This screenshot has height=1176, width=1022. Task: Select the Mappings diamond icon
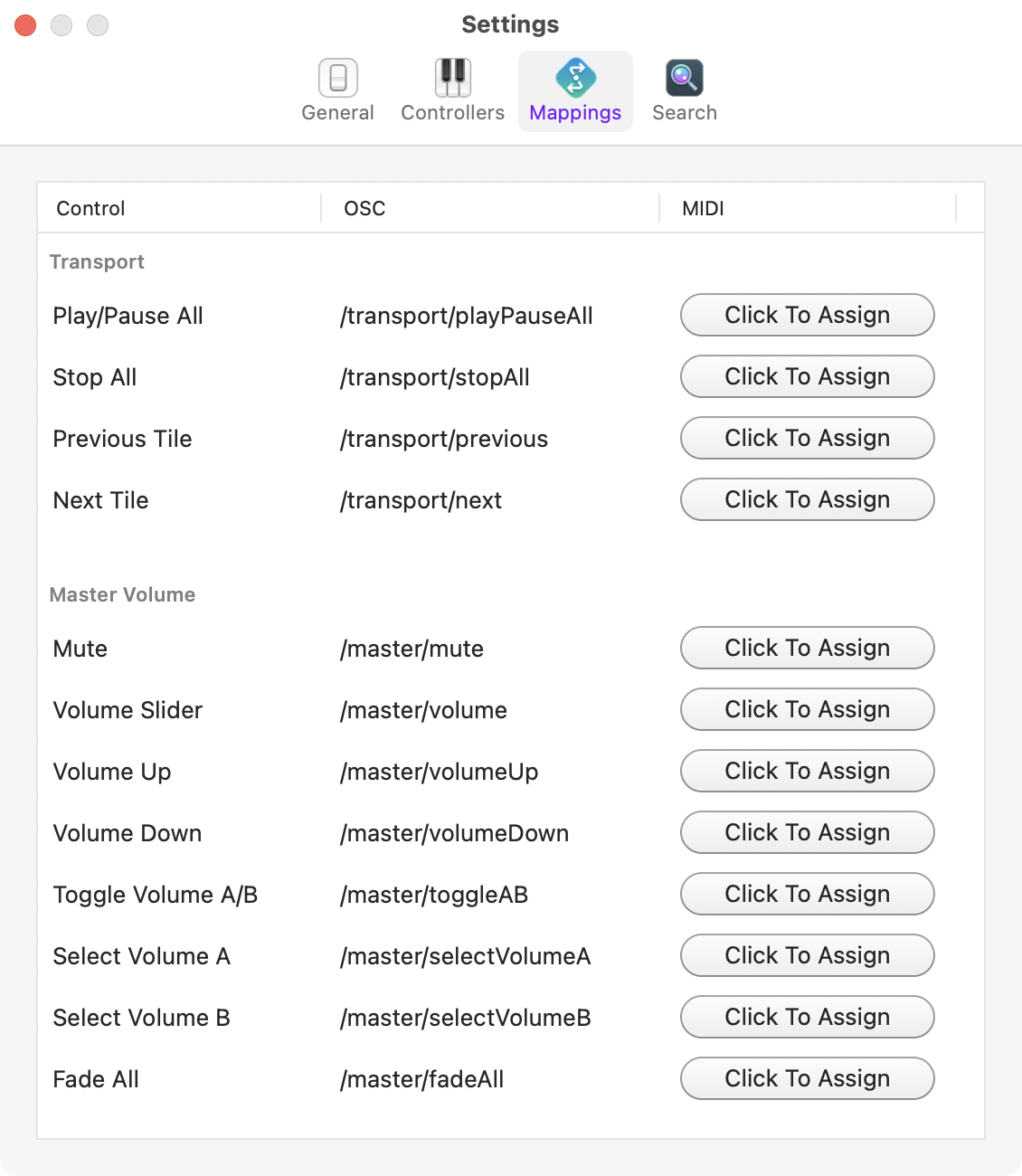pyautogui.click(x=576, y=78)
